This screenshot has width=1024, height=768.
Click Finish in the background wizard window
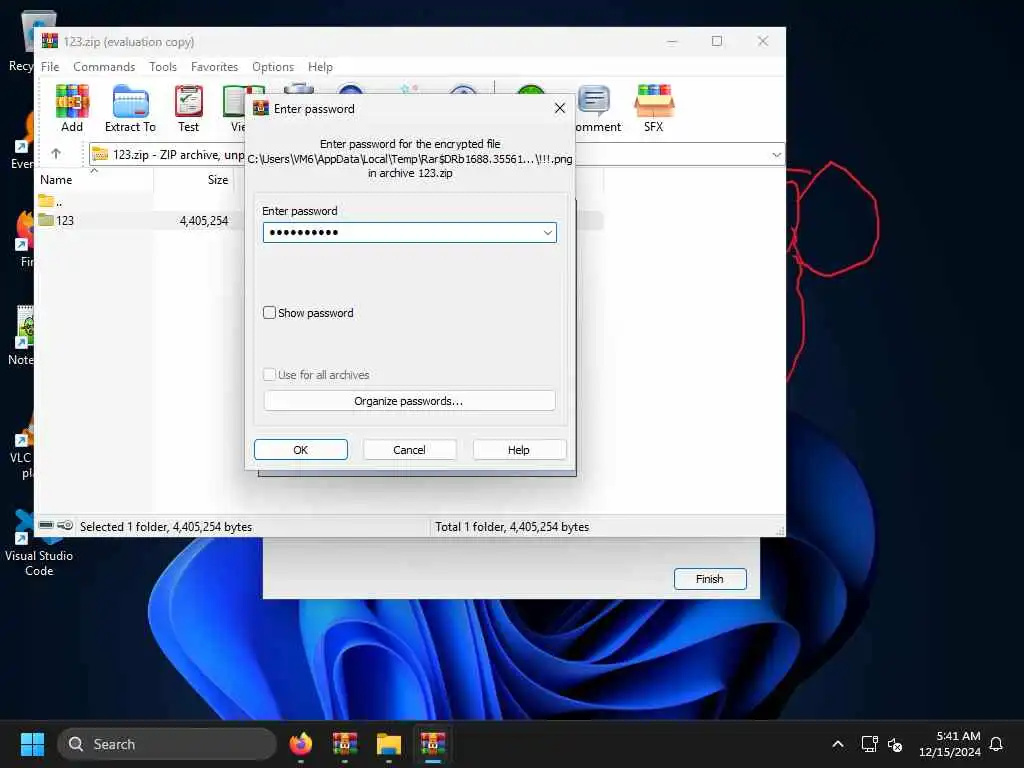710,579
